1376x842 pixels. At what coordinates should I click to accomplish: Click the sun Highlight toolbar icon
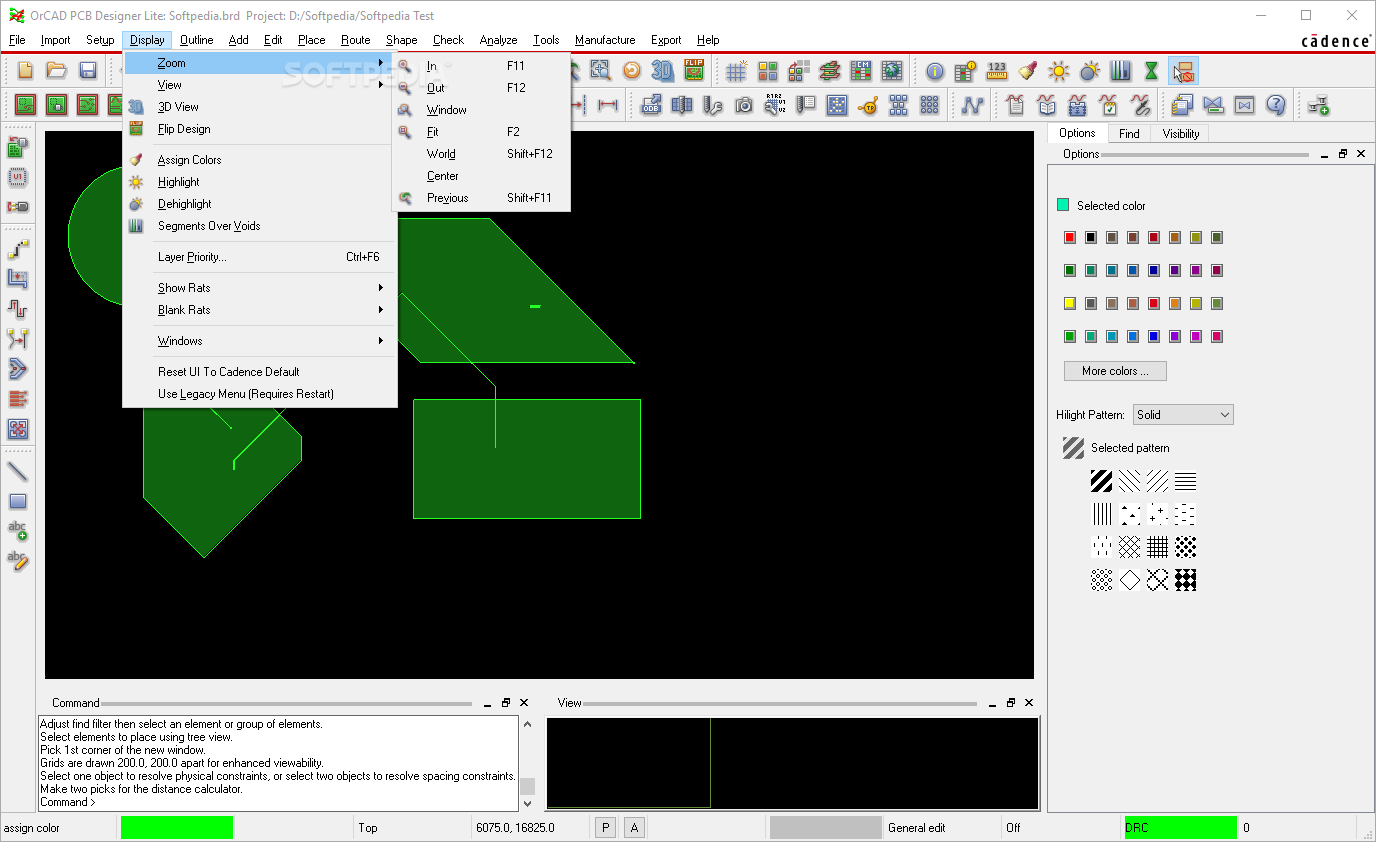[1059, 71]
